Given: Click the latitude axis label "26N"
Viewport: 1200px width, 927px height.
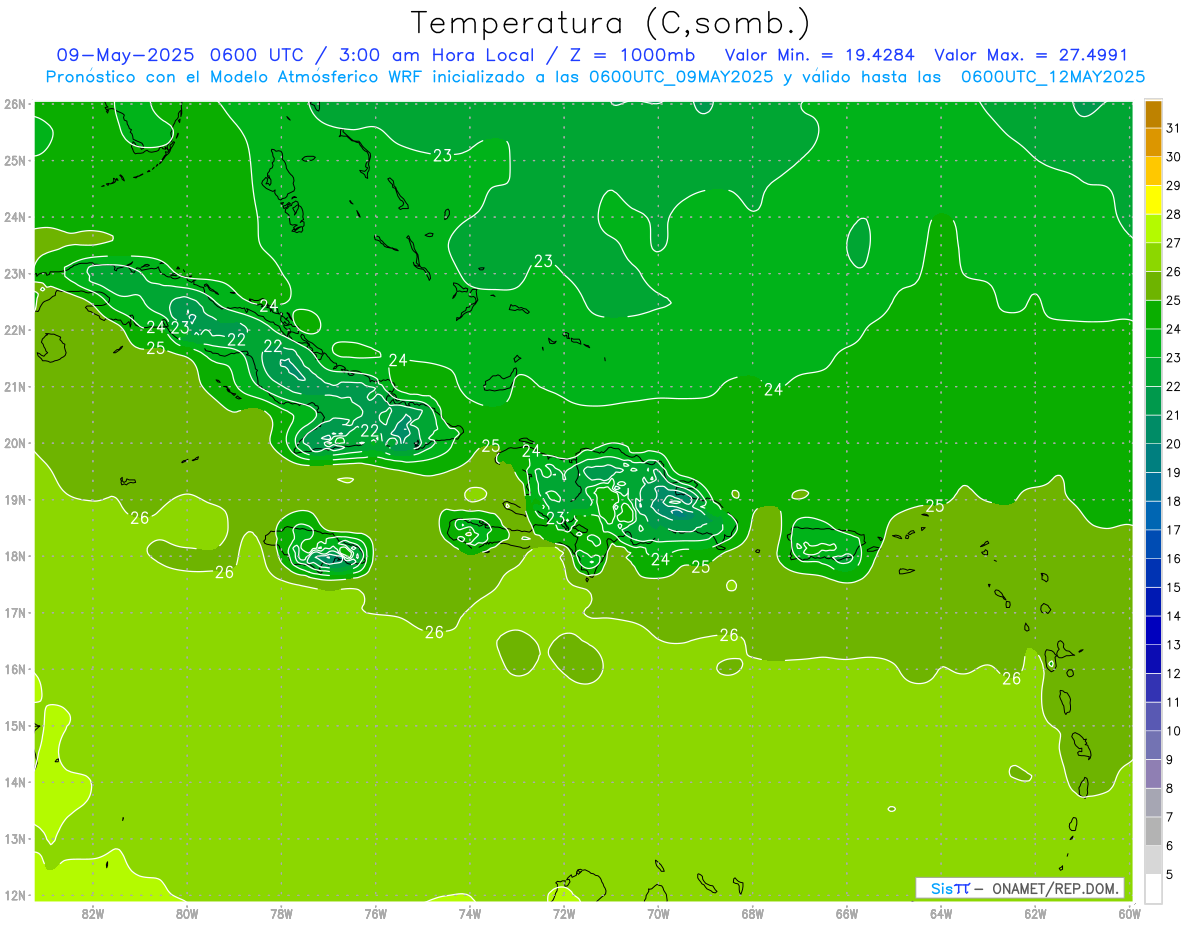Looking at the screenshot, I should pyautogui.click(x=15, y=104).
